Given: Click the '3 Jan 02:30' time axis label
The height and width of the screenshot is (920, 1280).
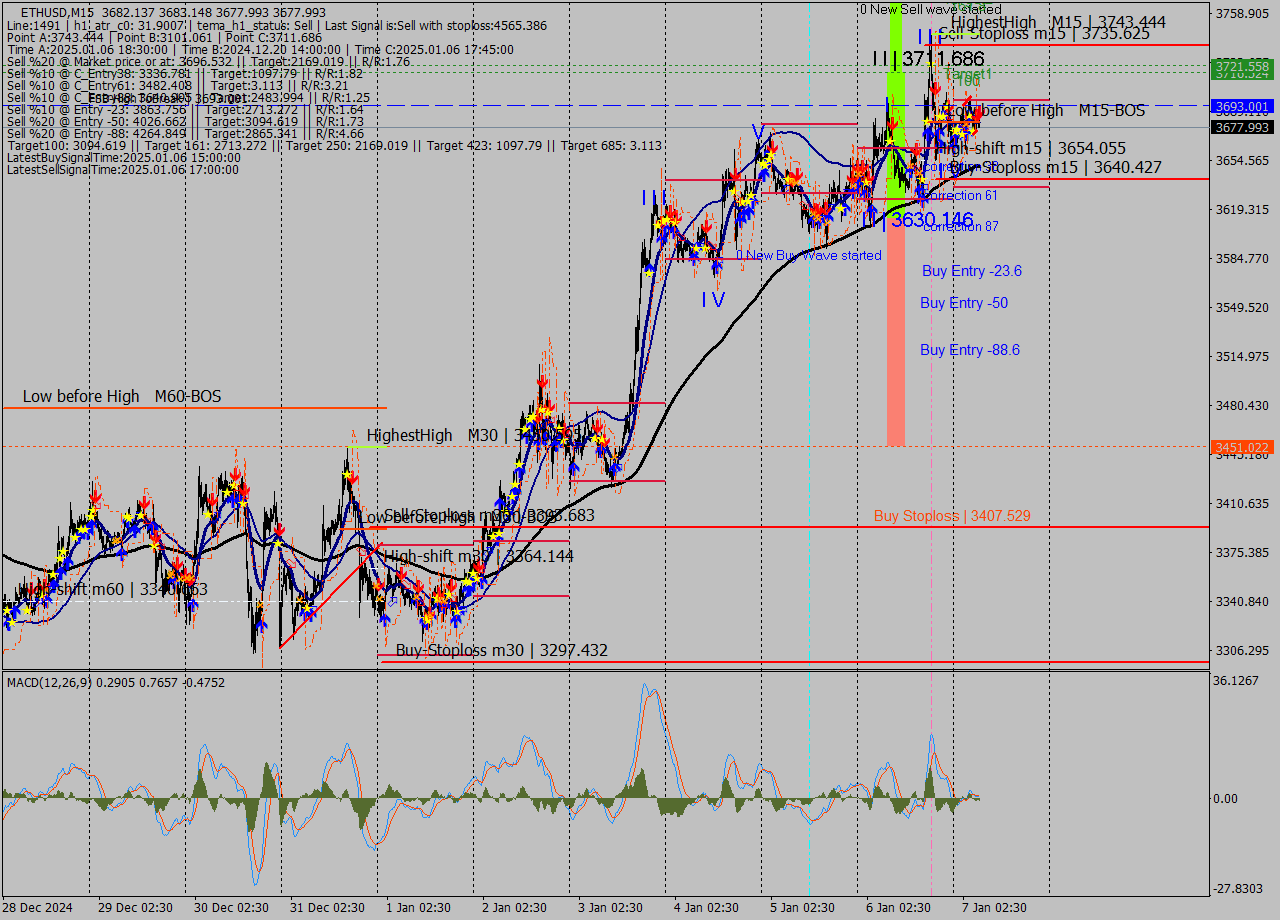Looking at the screenshot, I should tap(610, 908).
